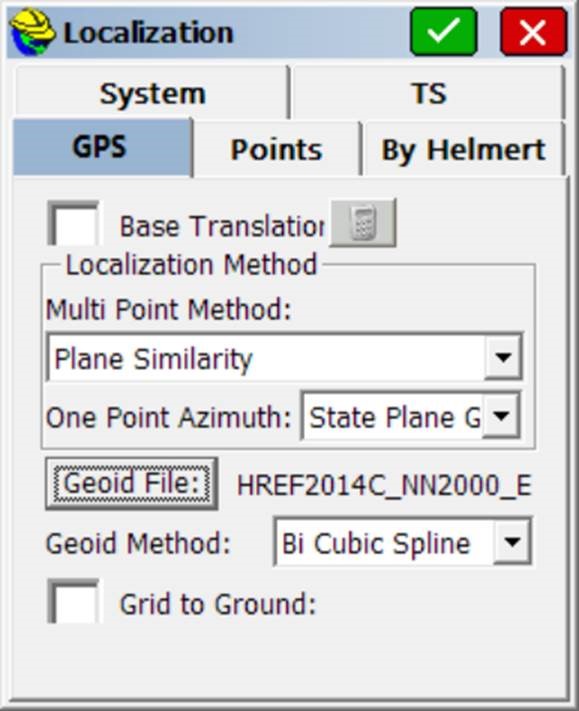Select the GPS tab
Screen dimensions: 579x711
[x=102, y=147]
